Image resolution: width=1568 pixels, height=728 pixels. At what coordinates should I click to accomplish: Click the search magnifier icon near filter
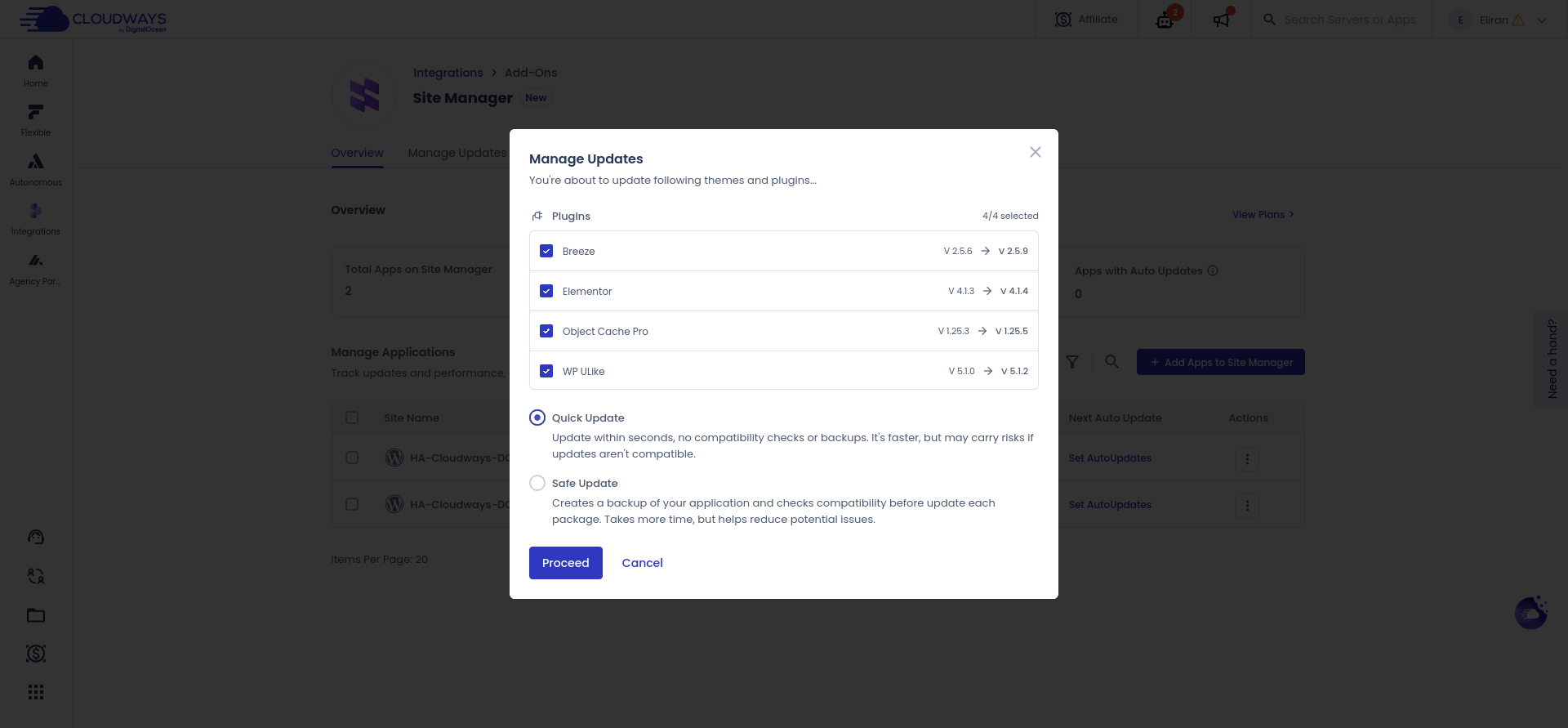pos(1111,361)
